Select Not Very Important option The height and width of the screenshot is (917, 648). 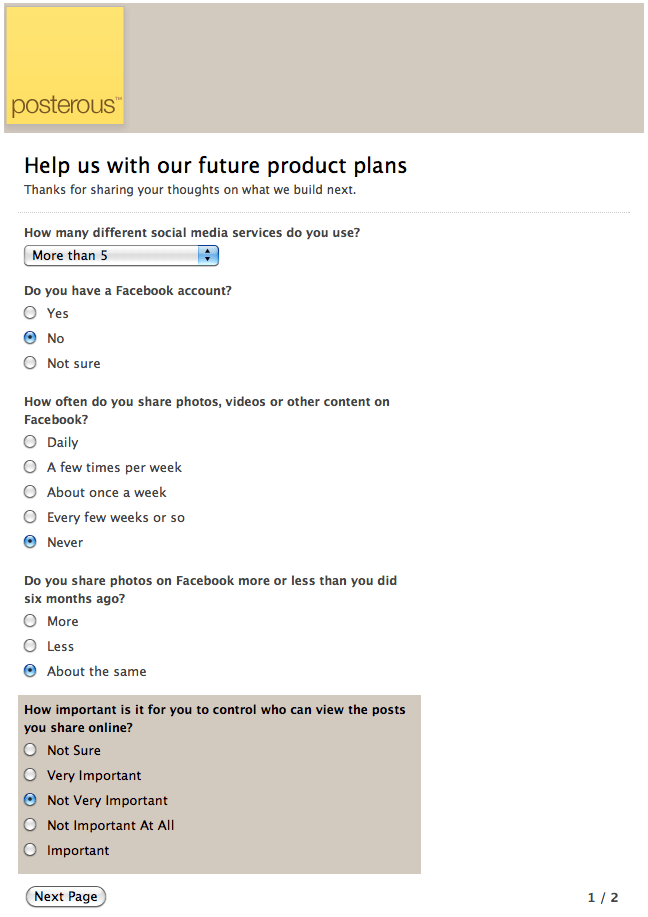pyautogui.click(x=30, y=800)
